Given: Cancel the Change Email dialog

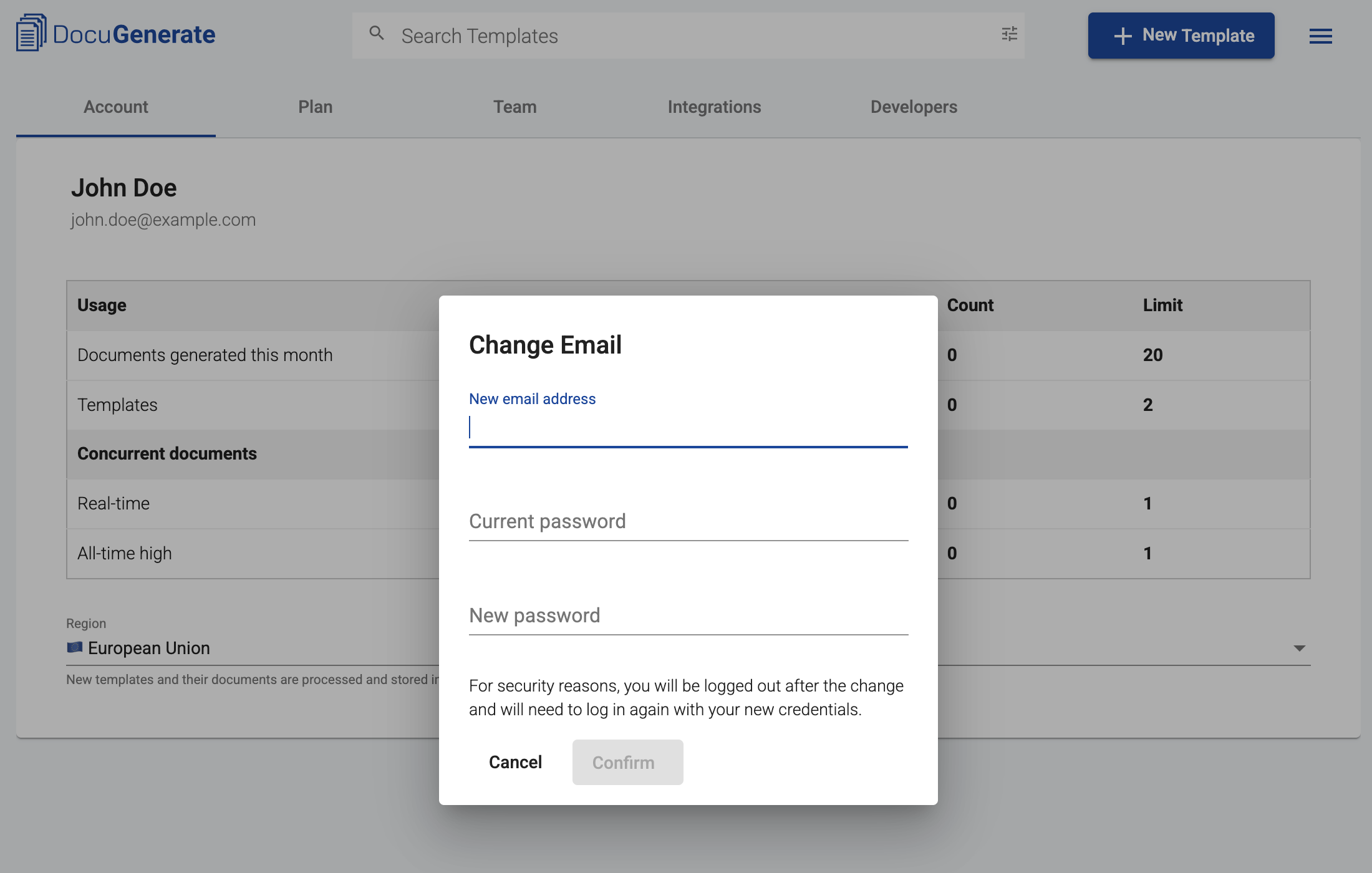Looking at the screenshot, I should pos(515,762).
